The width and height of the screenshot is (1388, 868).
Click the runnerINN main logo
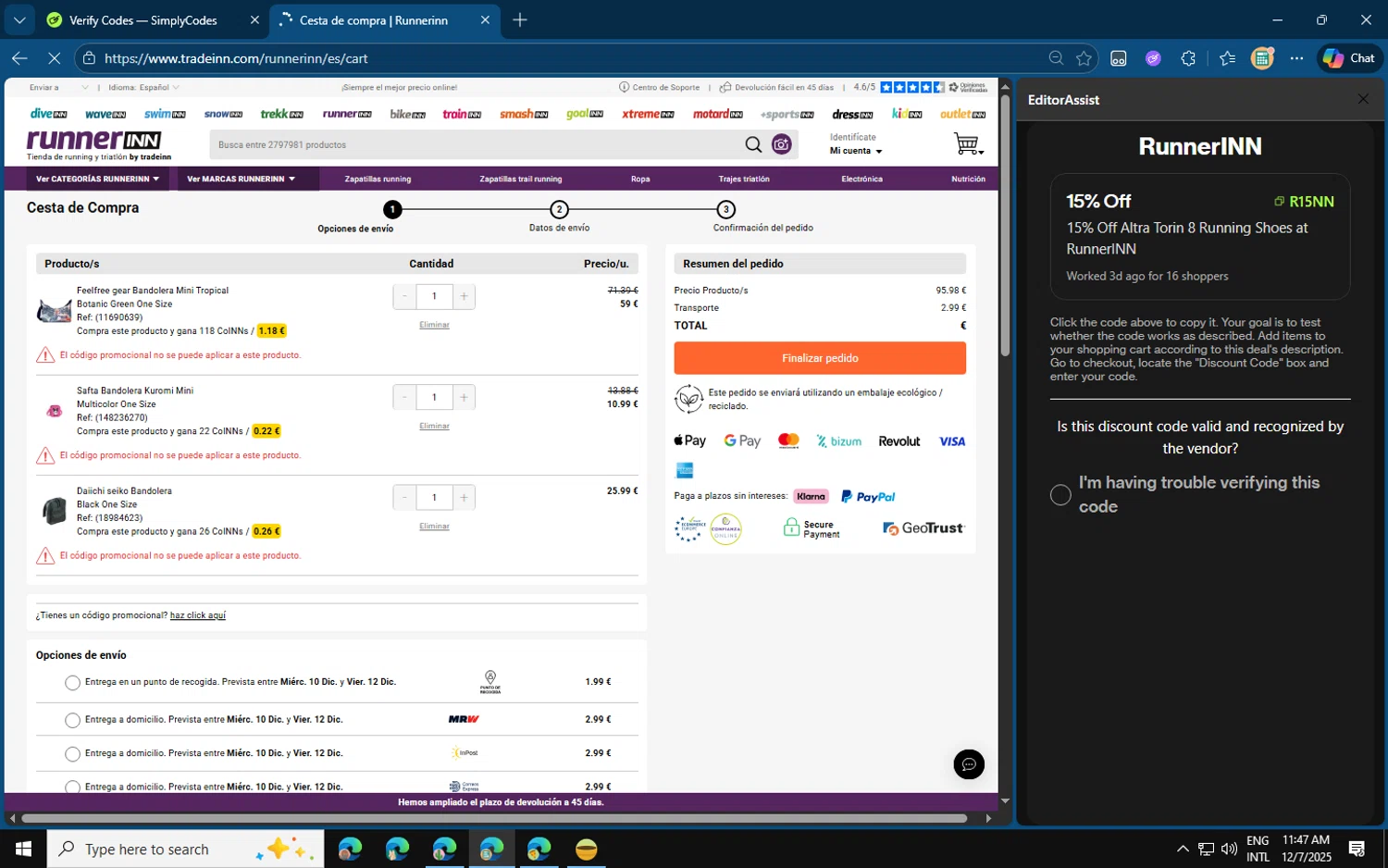click(x=94, y=141)
